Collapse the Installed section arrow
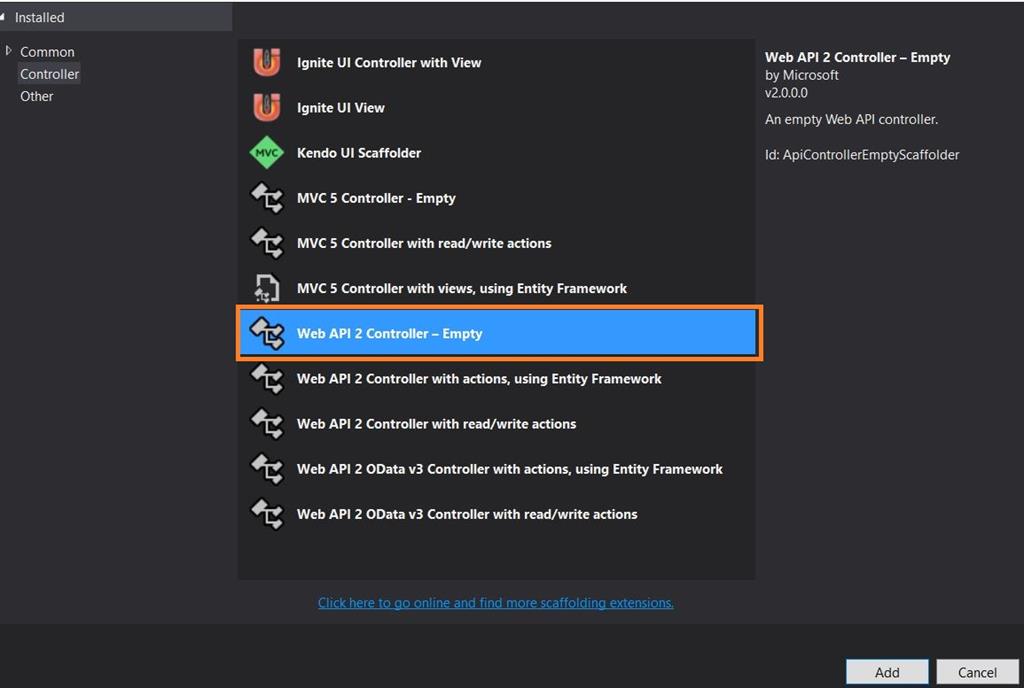Screen dimensions: 1024x688 [x=3, y=16]
